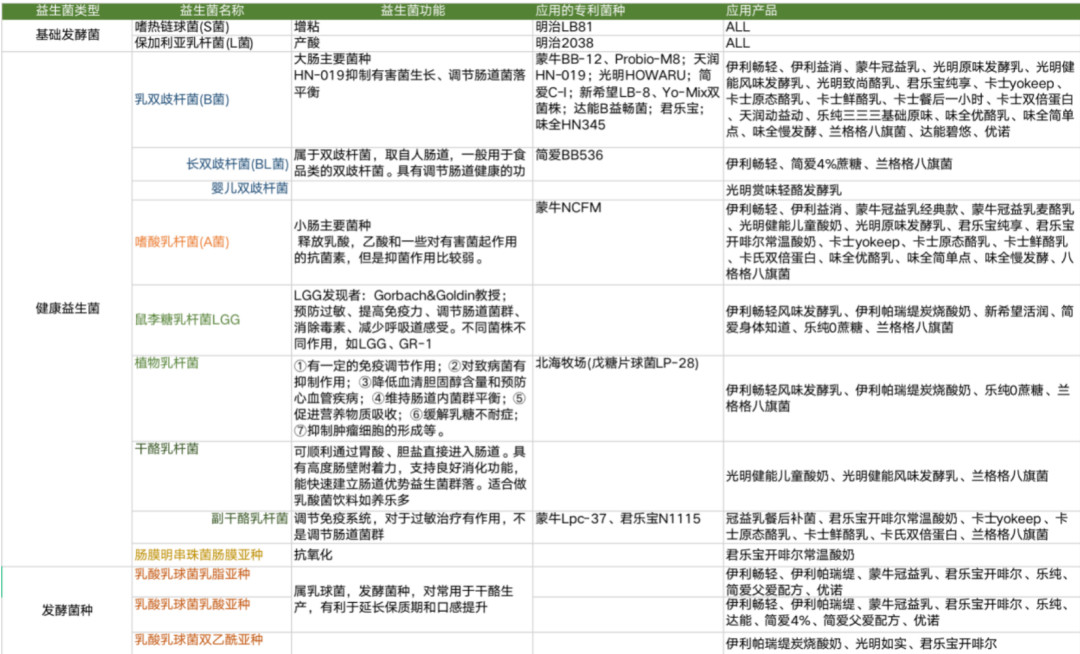Click the cell beginning 可顺利通过胃酸
Image resolution: width=1080 pixels, height=654 pixels.
[412, 476]
